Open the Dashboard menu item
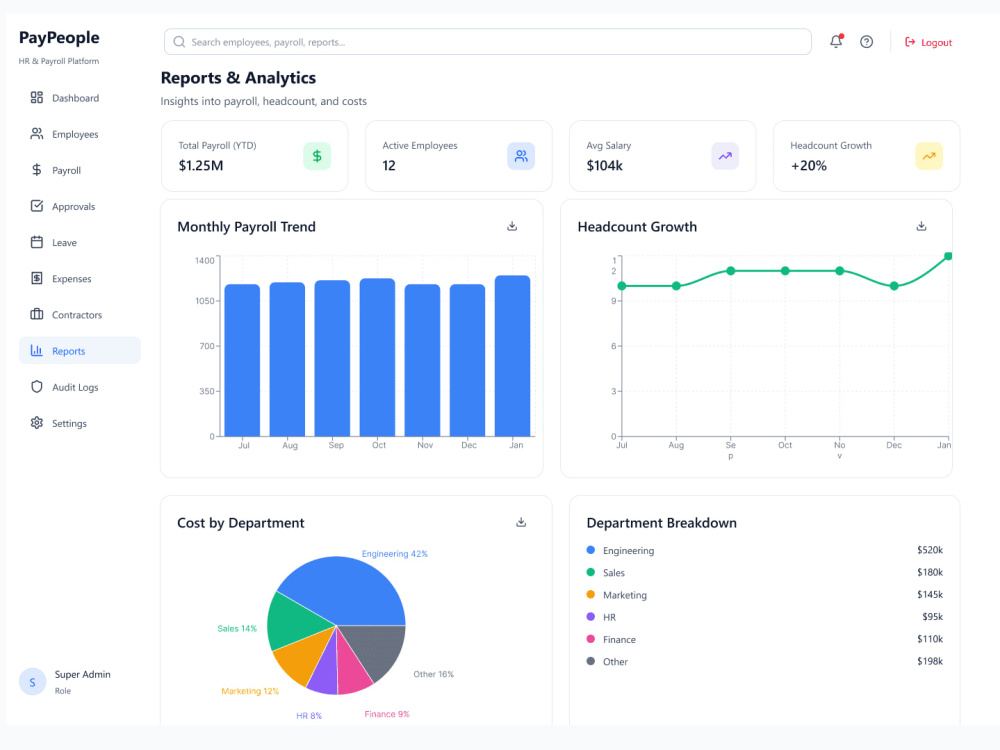 [80, 98]
